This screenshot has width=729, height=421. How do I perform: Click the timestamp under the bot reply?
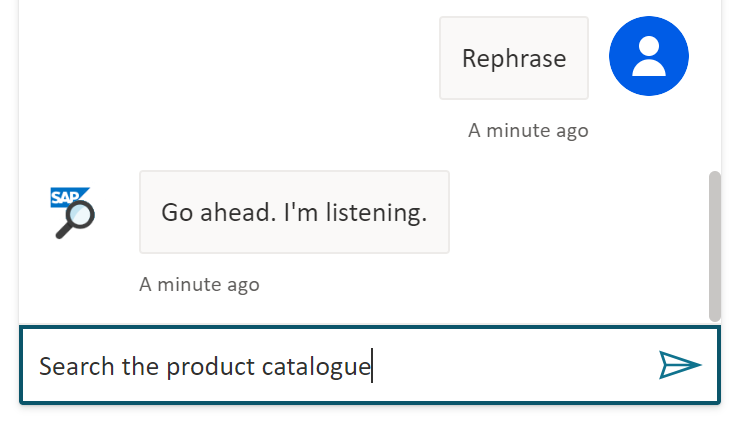pos(199,284)
